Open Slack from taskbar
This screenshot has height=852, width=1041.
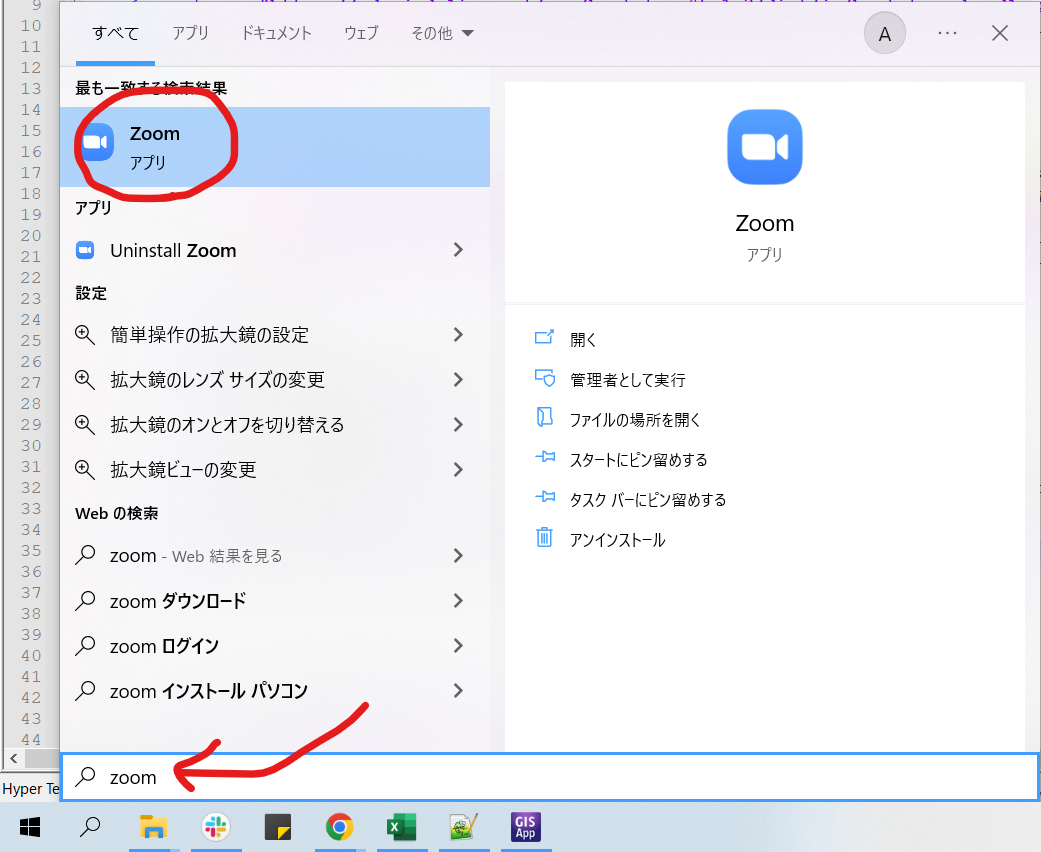coord(216,827)
